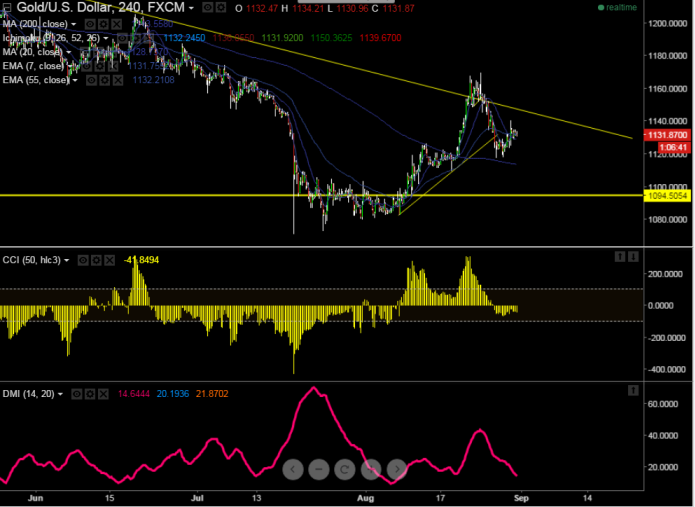Remove EMA (55, close) indicator with X
Viewport: 695px width, 507px height.
tap(118, 80)
